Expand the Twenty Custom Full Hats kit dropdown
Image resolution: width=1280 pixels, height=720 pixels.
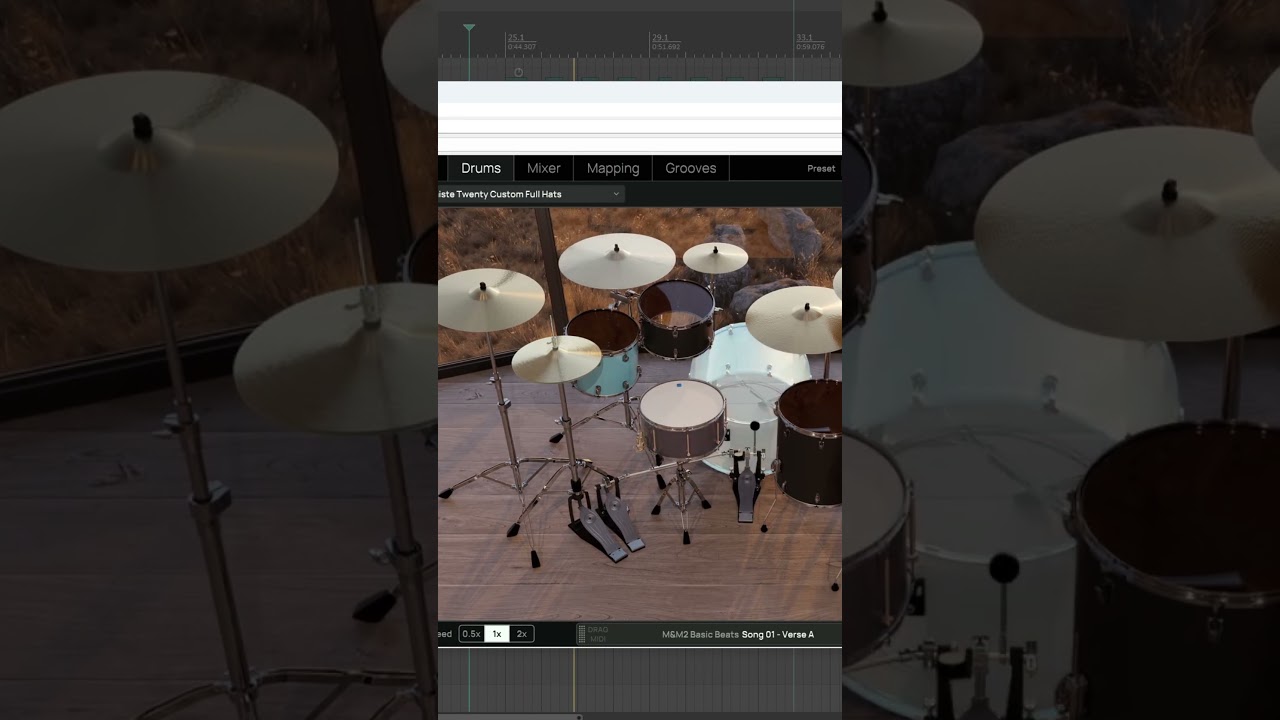pos(531,194)
